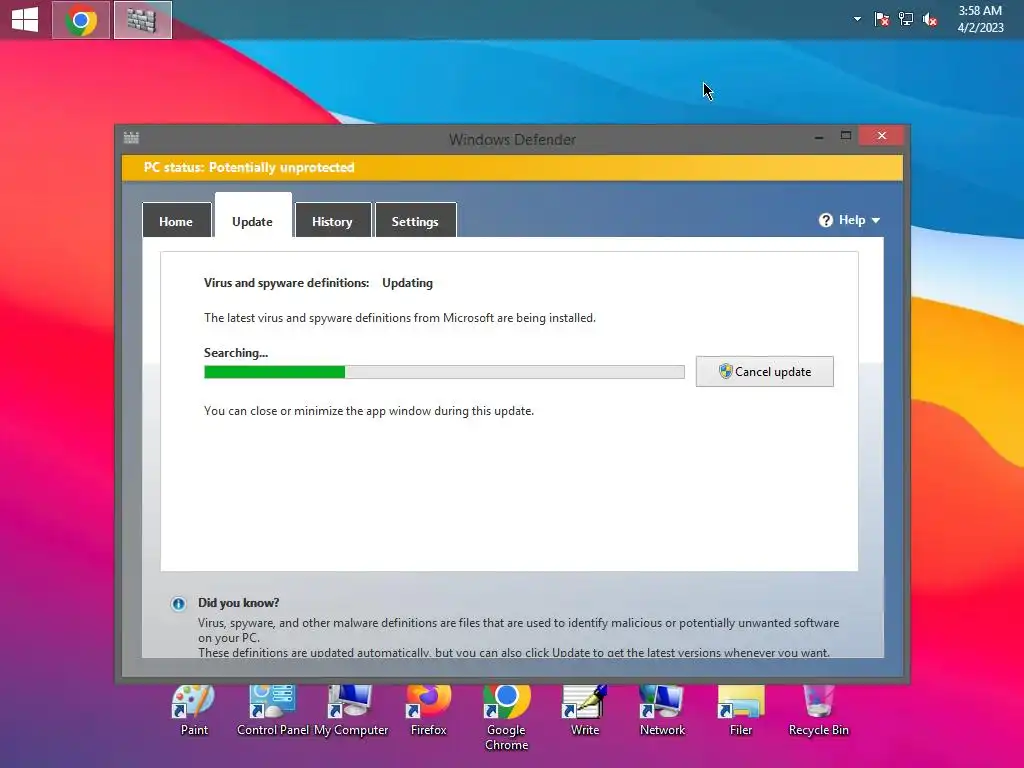Screen dimensions: 1024x768
Task: Select the Update tab
Action: point(253,216)
